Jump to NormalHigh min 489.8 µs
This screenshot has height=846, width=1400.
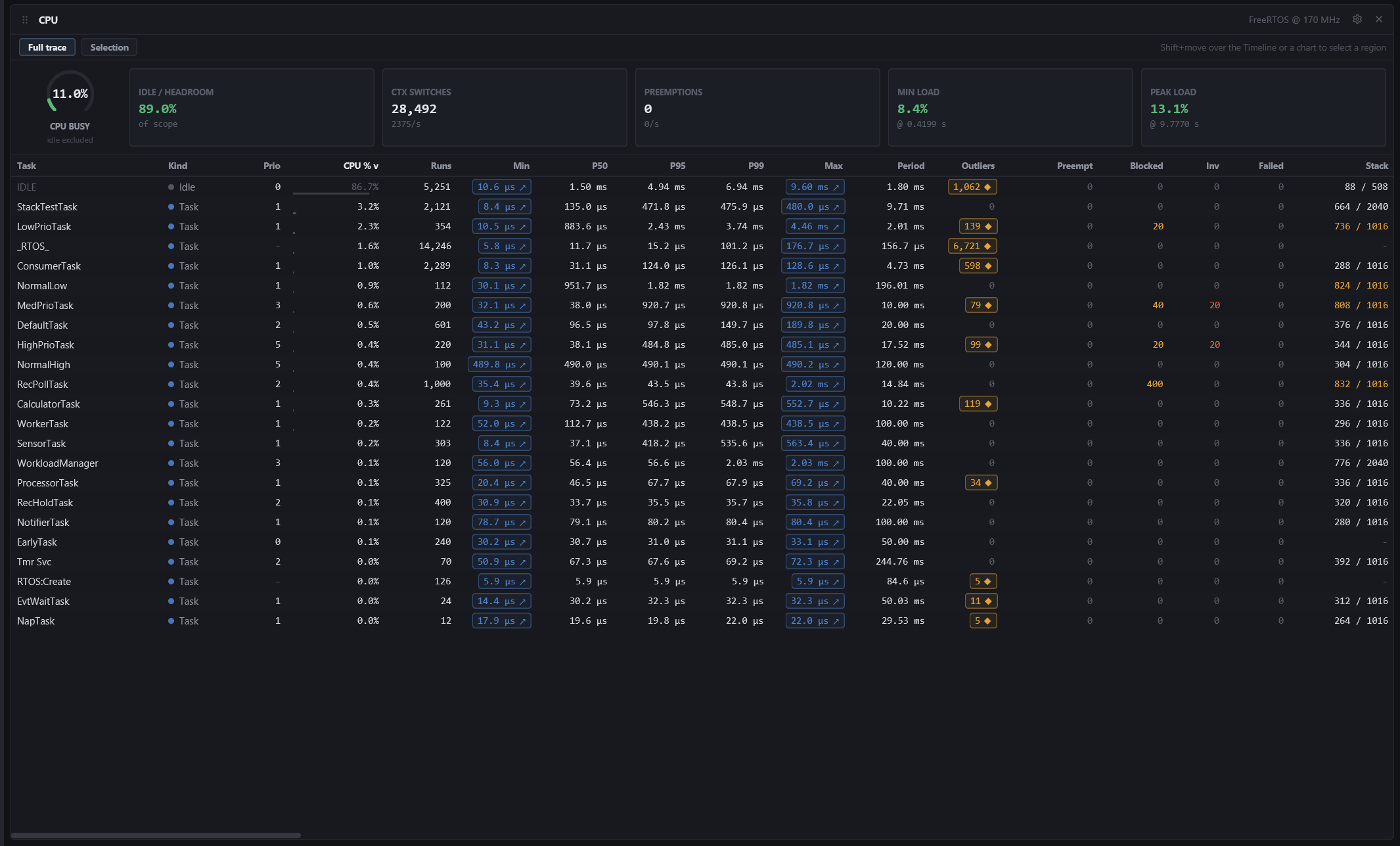pos(499,364)
